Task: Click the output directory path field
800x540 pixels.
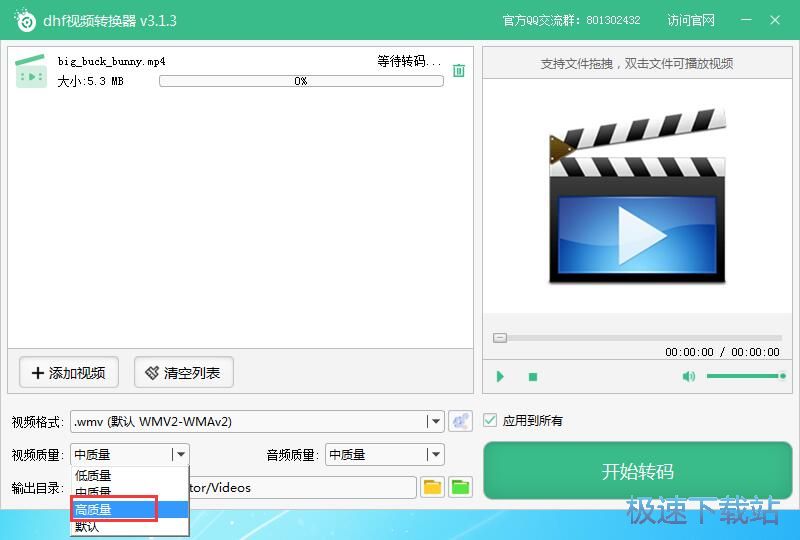Action: [303, 487]
